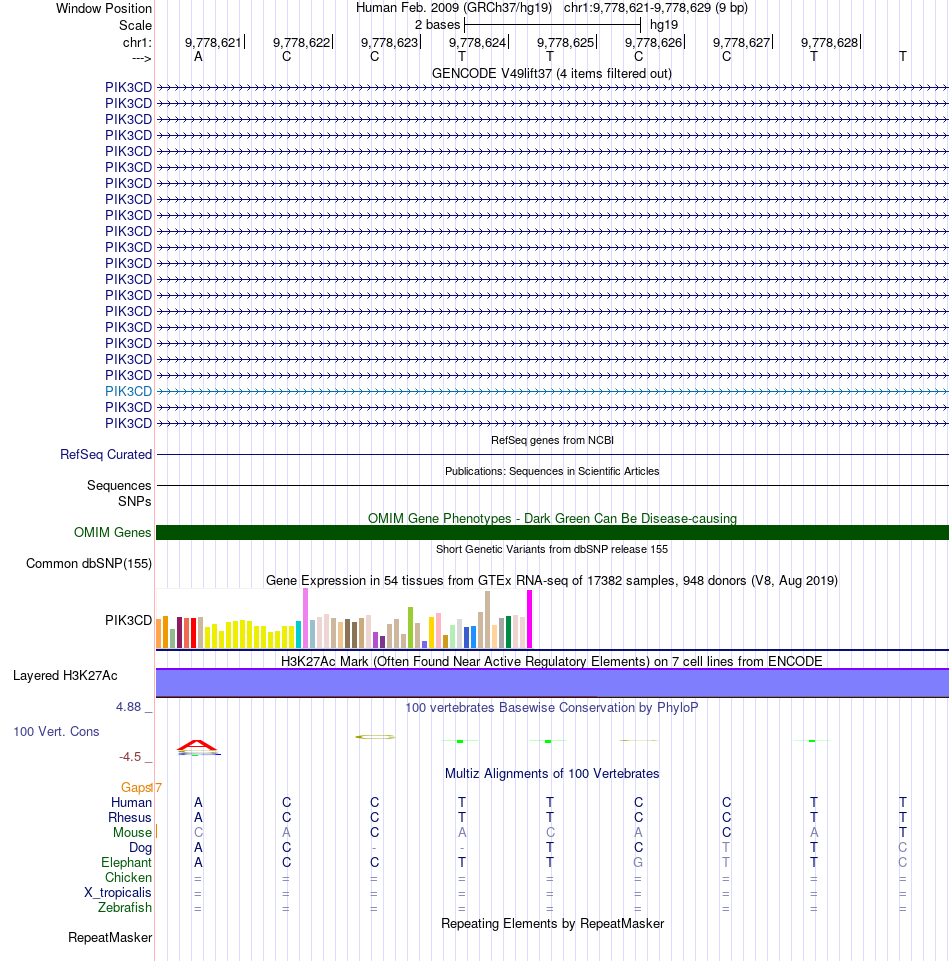Click the Elephant species label
Image resolution: width=950 pixels, height=961 pixels.
[126, 862]
